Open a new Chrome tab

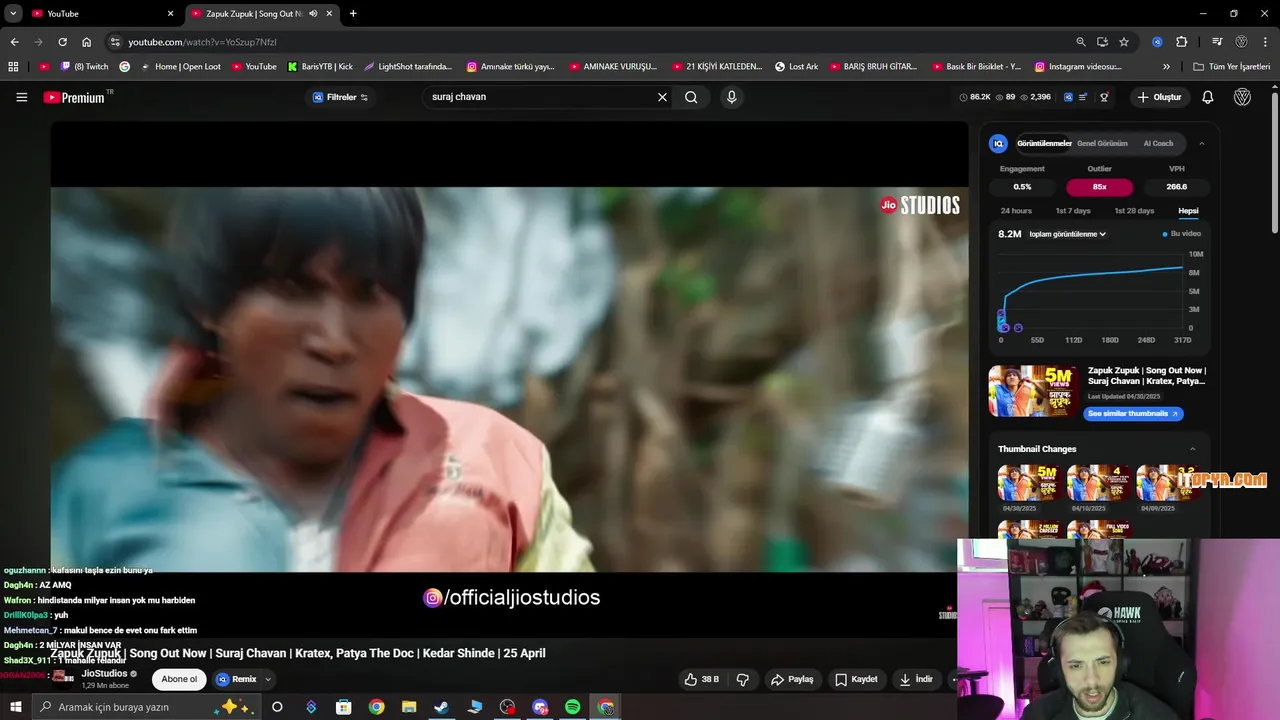click(353, 14)
